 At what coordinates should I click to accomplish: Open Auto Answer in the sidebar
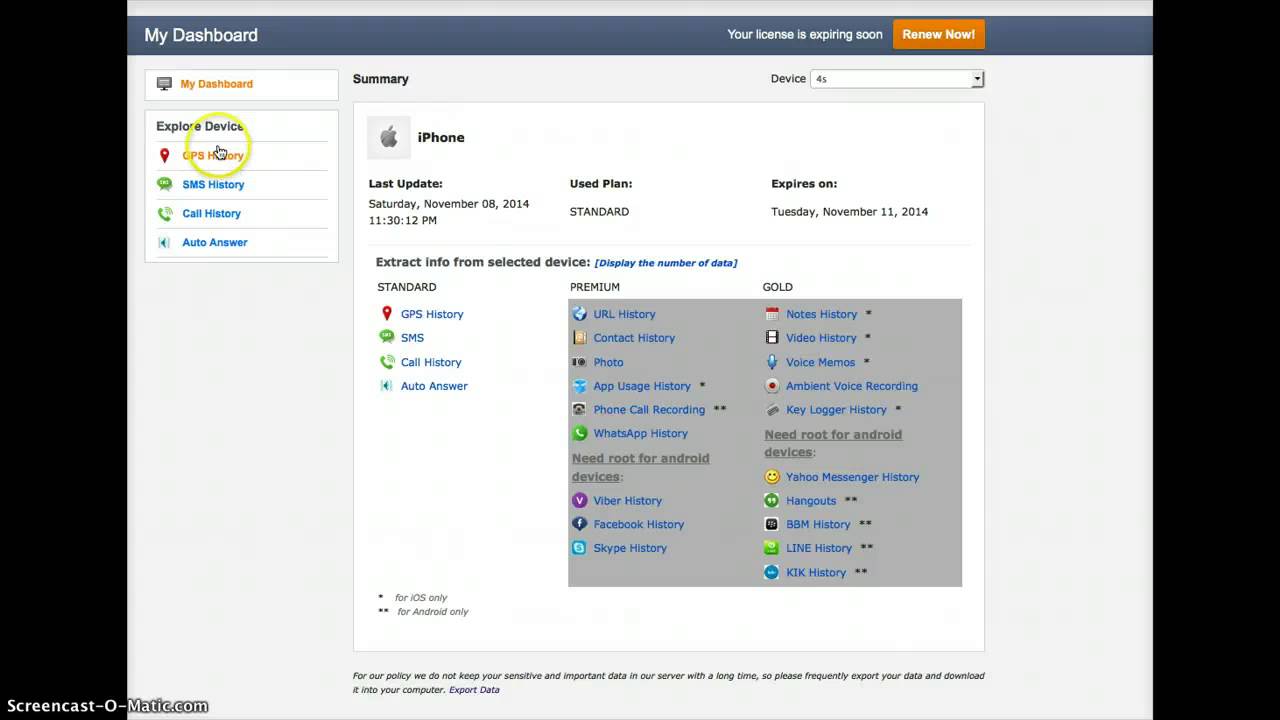click(215, 242)
